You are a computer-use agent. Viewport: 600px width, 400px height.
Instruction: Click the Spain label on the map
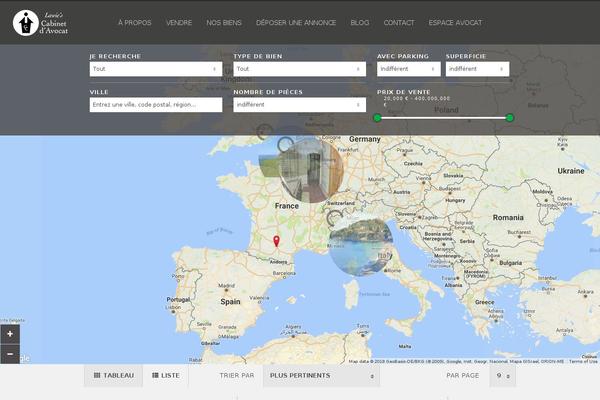tap(230, 302)
